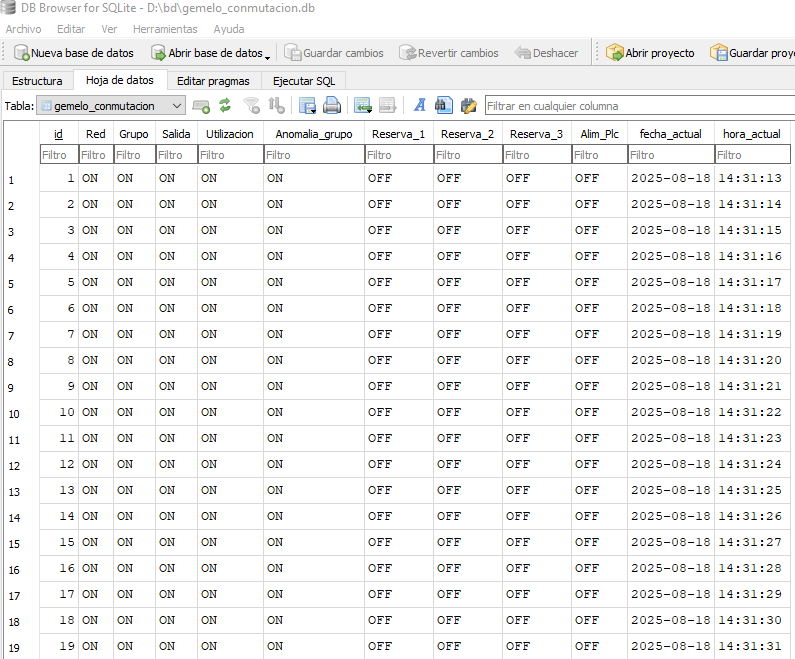This screenshot has width=795, height=659.
Task: Select row header number 5
Action: [x=22, y=283]
